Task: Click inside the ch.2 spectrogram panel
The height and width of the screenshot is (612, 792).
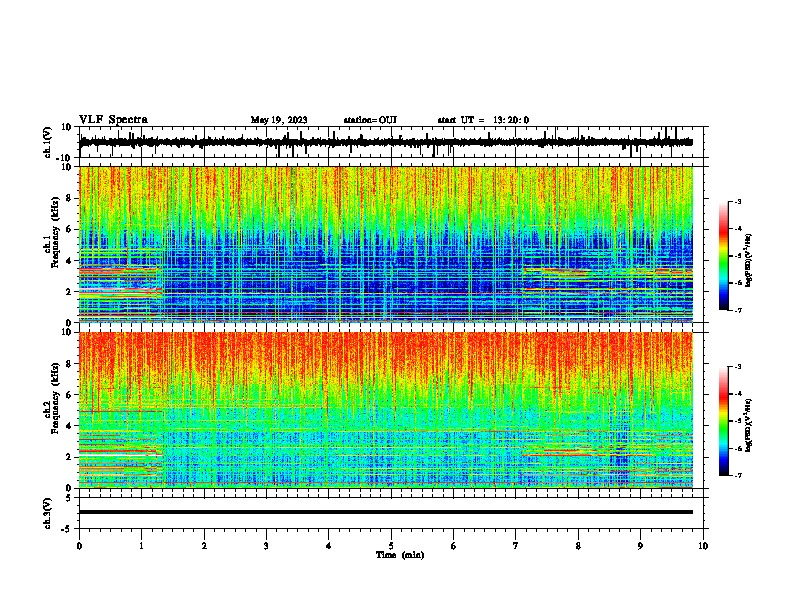Action: point(385,410)
